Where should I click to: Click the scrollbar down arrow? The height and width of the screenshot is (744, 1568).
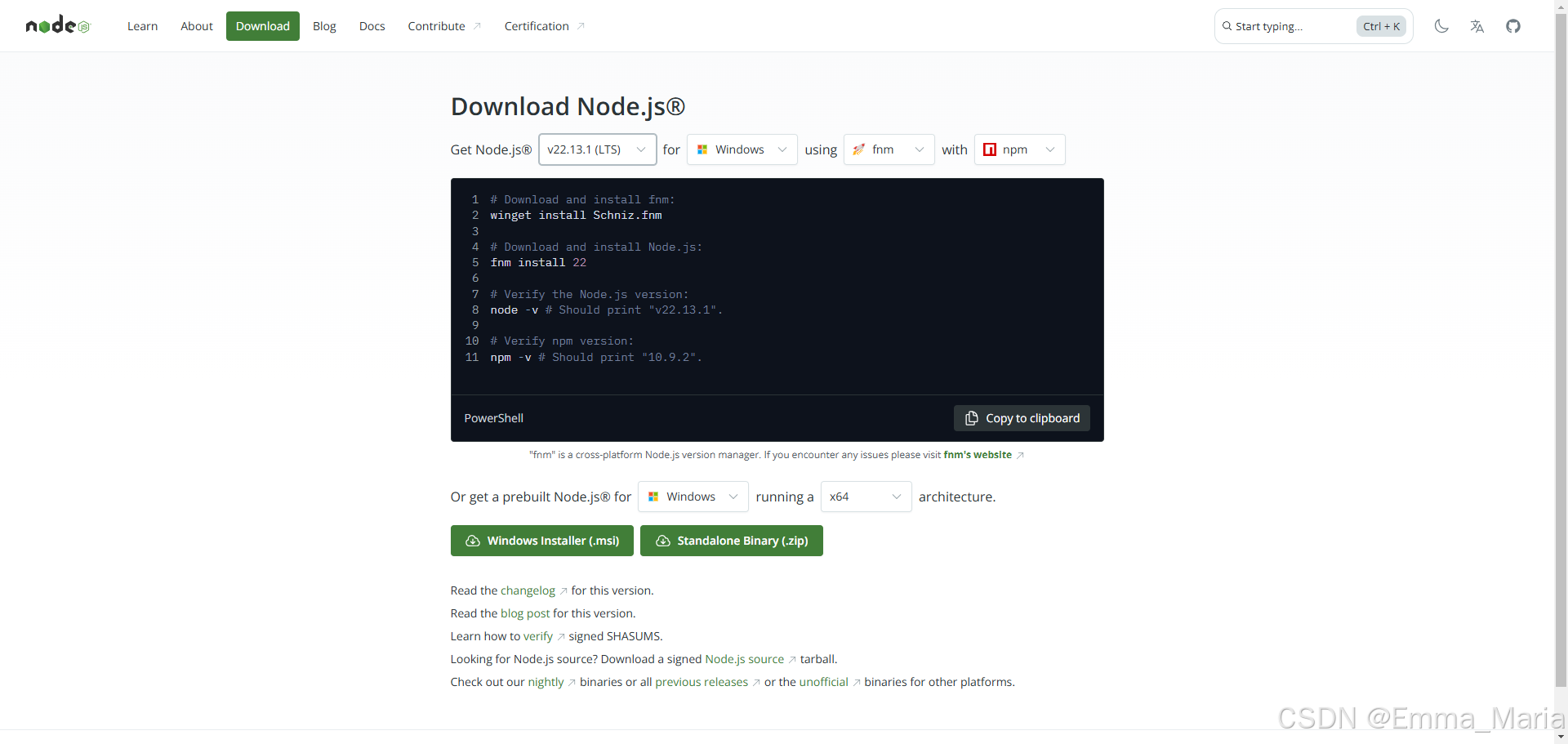point(1561,737)
